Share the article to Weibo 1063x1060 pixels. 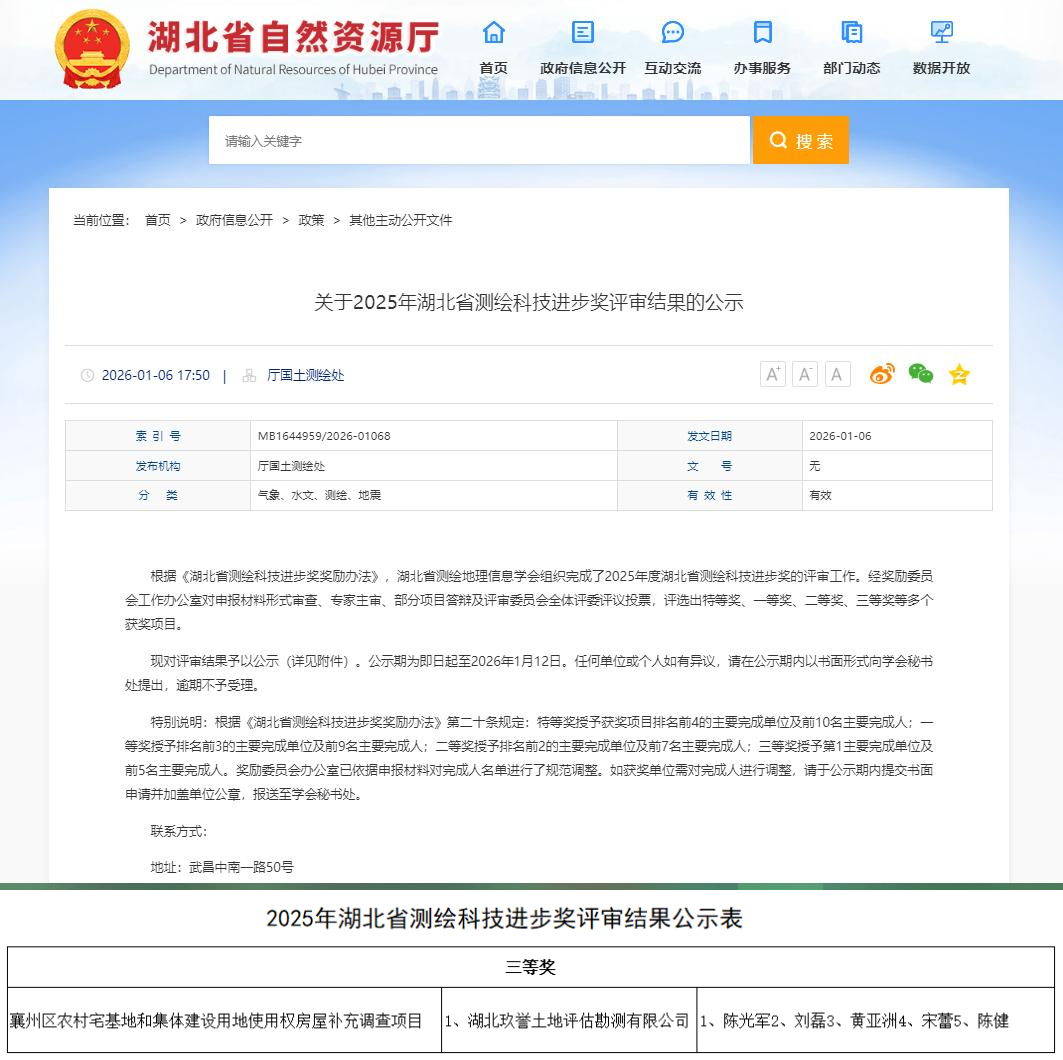pyautogui.click(x=882, y=373)
